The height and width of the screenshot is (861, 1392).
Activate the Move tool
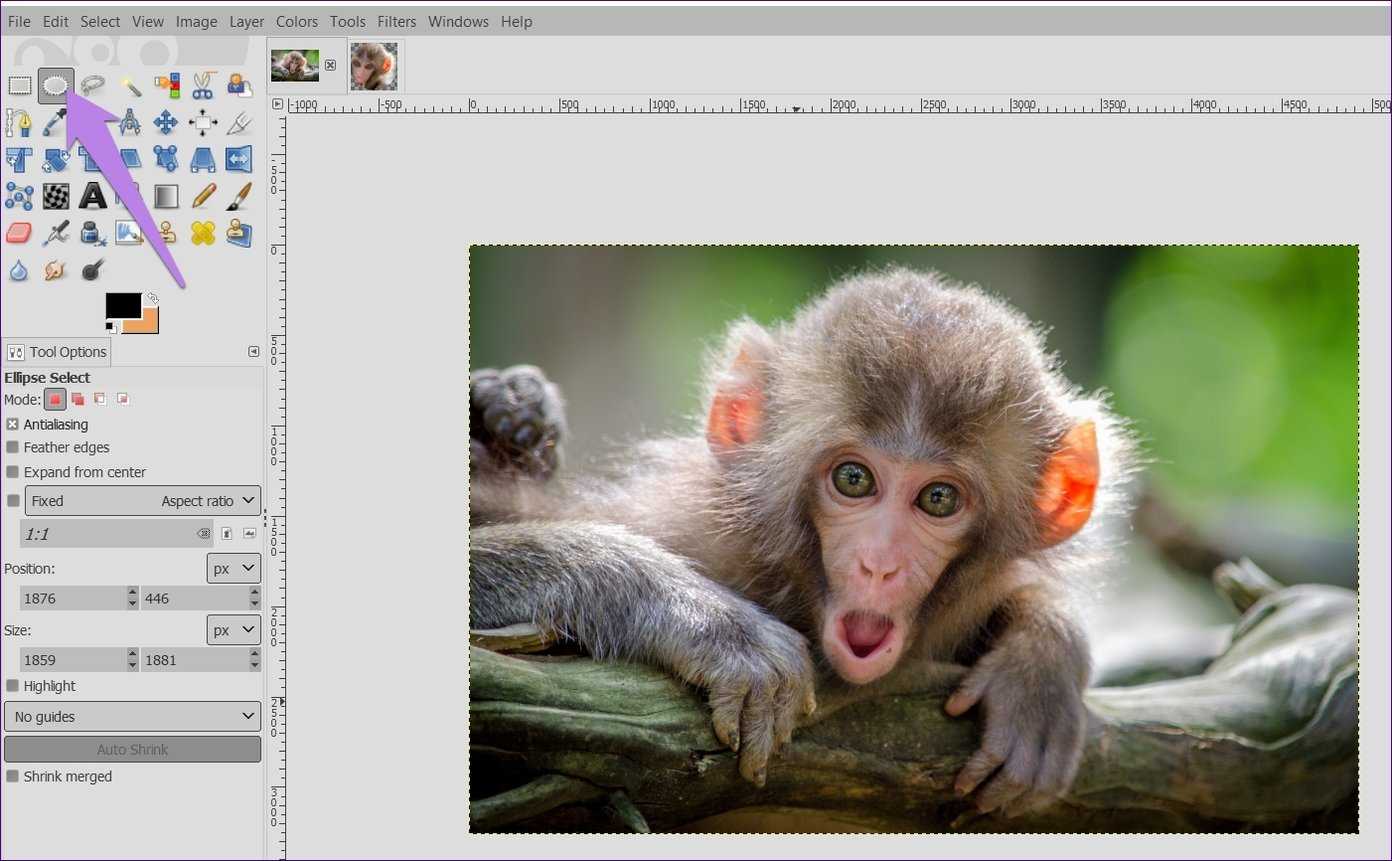coord(166,123)
